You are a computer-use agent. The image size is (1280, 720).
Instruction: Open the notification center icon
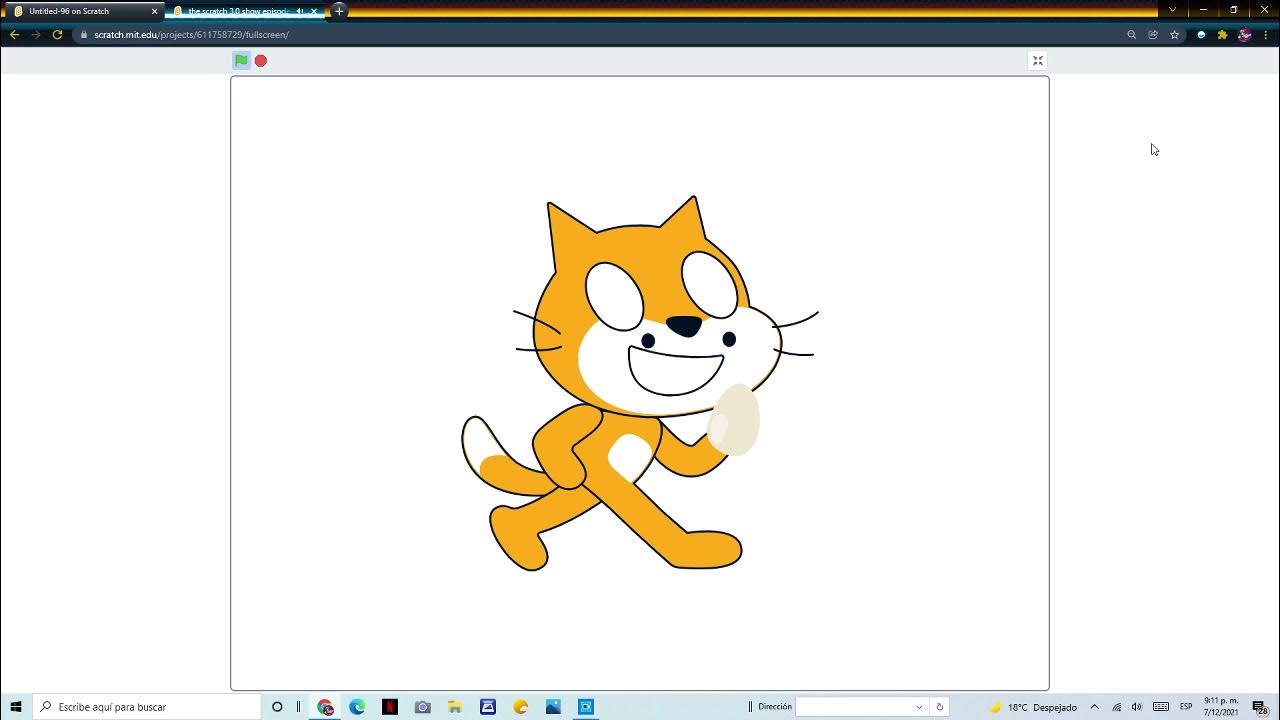pos(1260,707)
